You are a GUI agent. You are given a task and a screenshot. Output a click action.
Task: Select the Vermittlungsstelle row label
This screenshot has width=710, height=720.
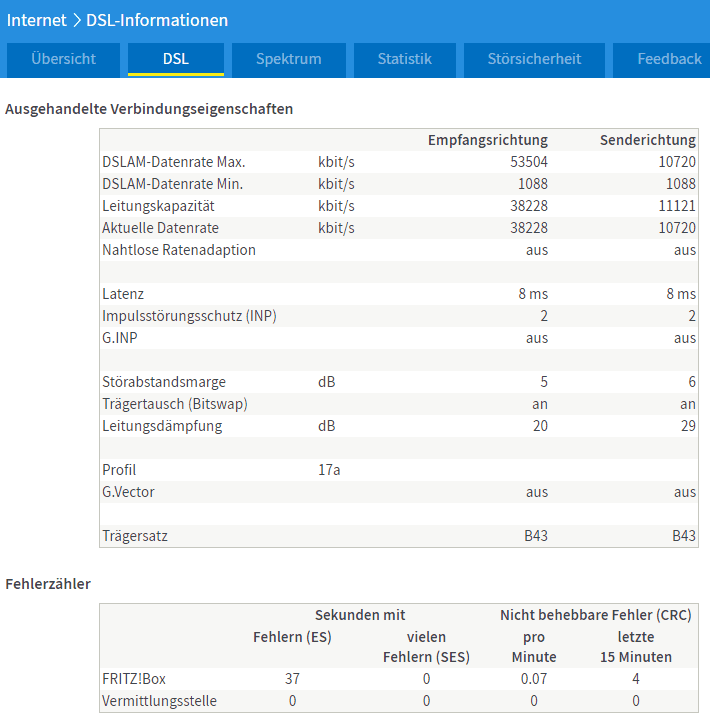159,701
